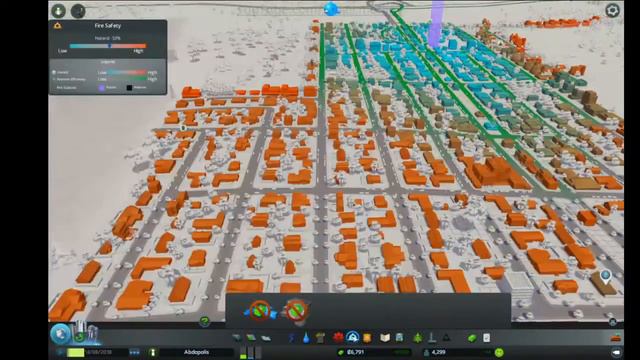This screenshot has width=640, height=360.
Task: Click the black fire station color swatch
Action: coord(129,87)
